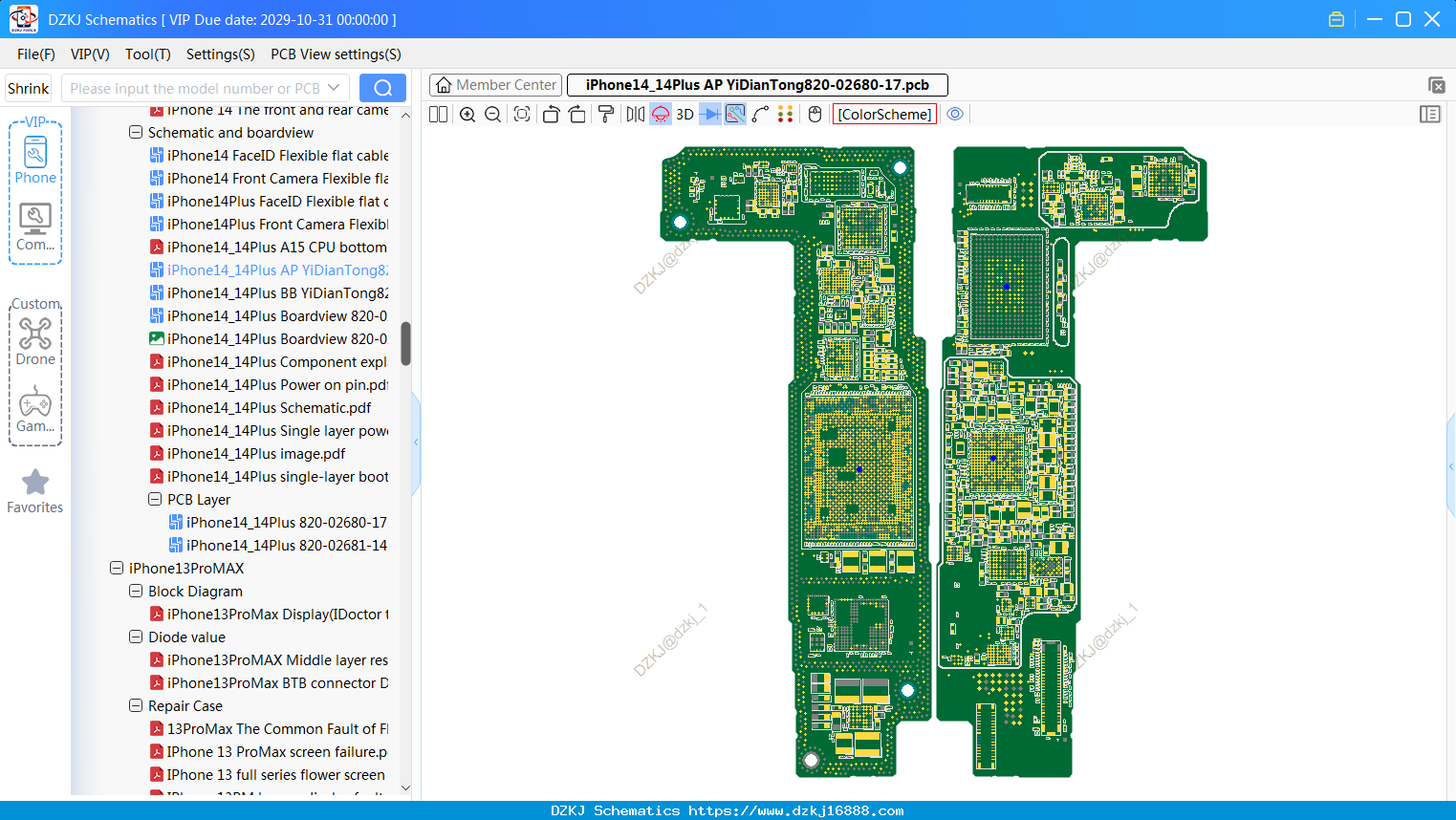The height and width of the screenshot is (820, 1456).
Task: Expand the right edge panel handle
Action: click(x=1451, y=467)
